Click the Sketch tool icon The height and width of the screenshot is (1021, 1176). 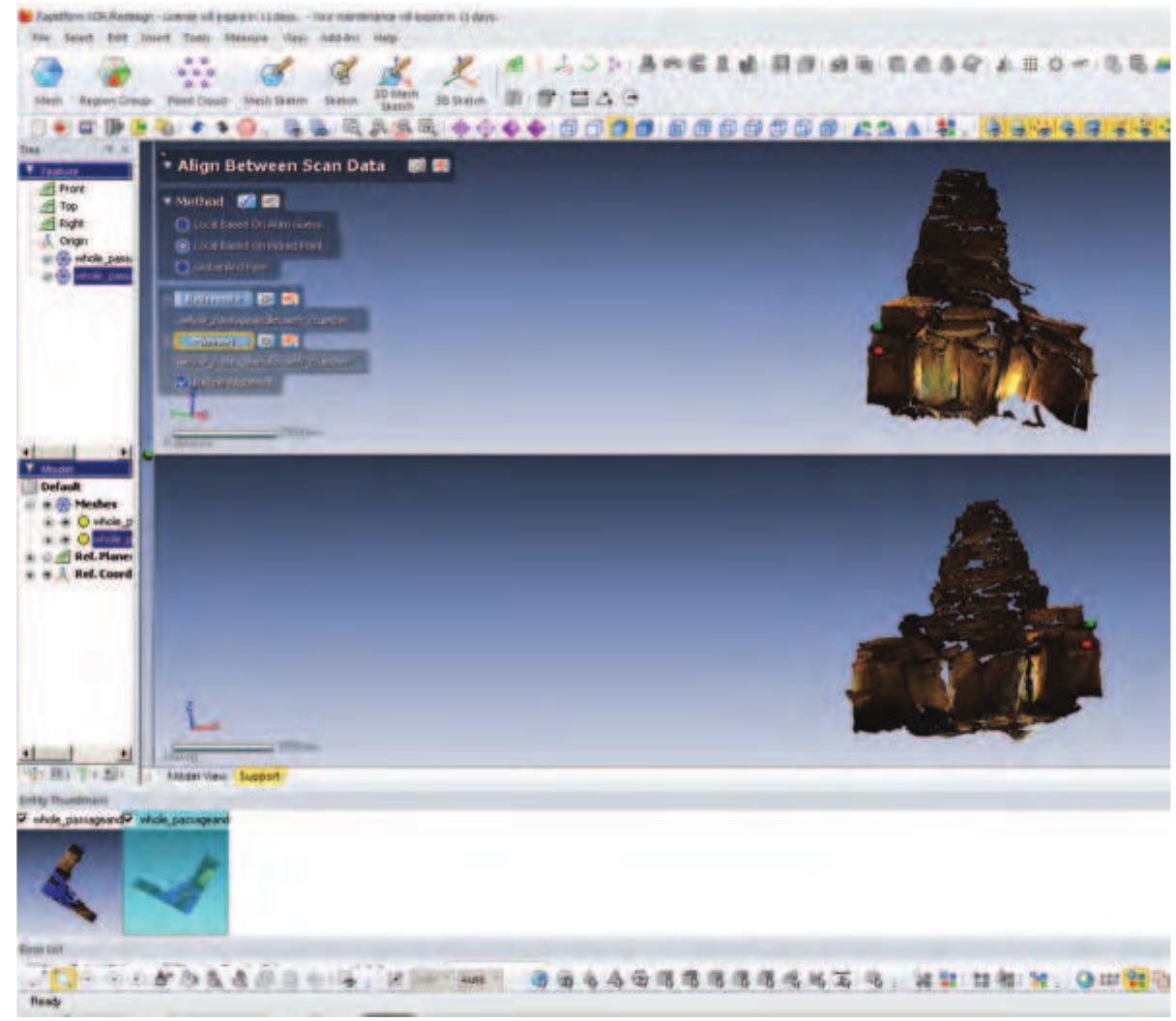click(340, 75)
